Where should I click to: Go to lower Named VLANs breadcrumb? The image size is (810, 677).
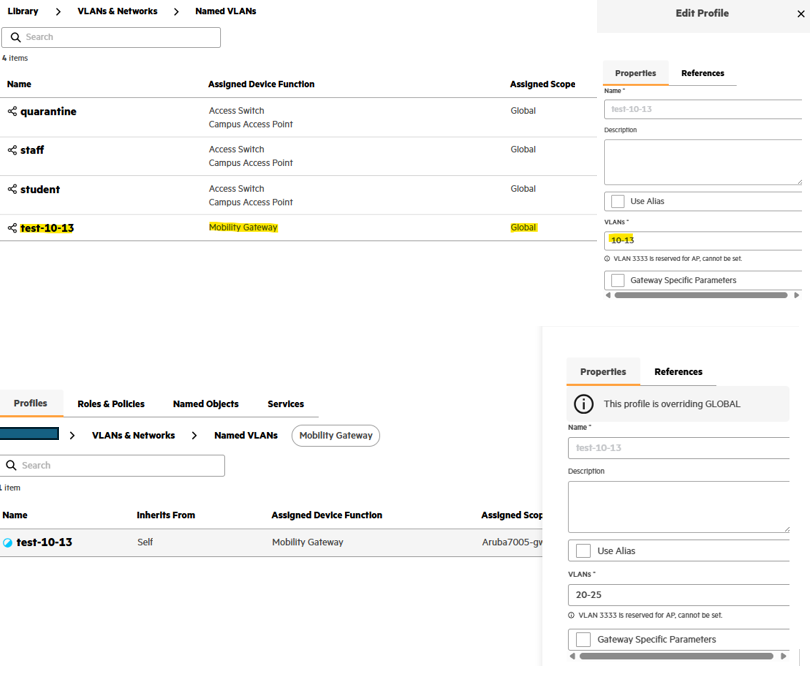246,435
